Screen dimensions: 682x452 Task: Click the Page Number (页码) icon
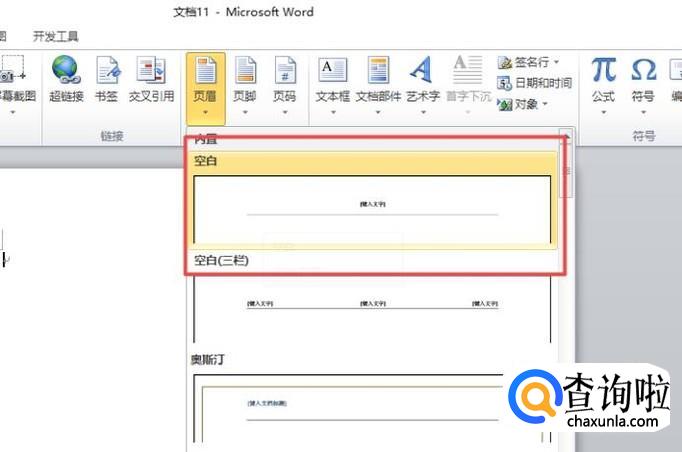(x=285, y=70)
